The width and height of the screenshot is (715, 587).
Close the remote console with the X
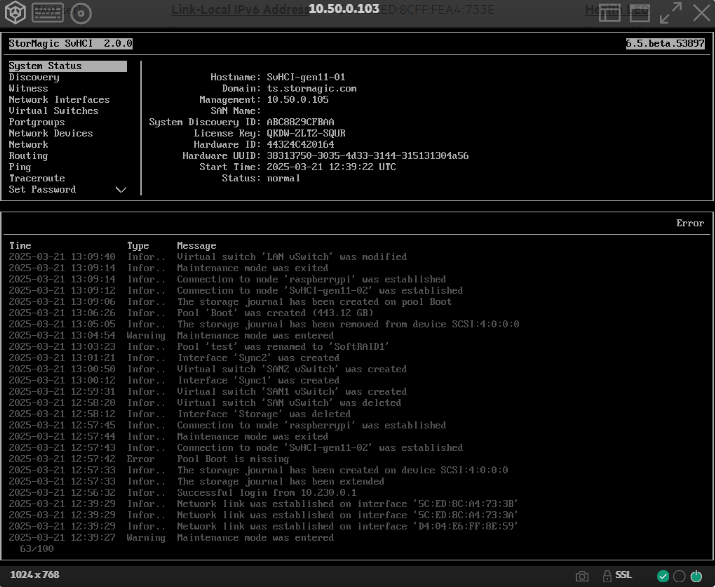tap(701, 13)
